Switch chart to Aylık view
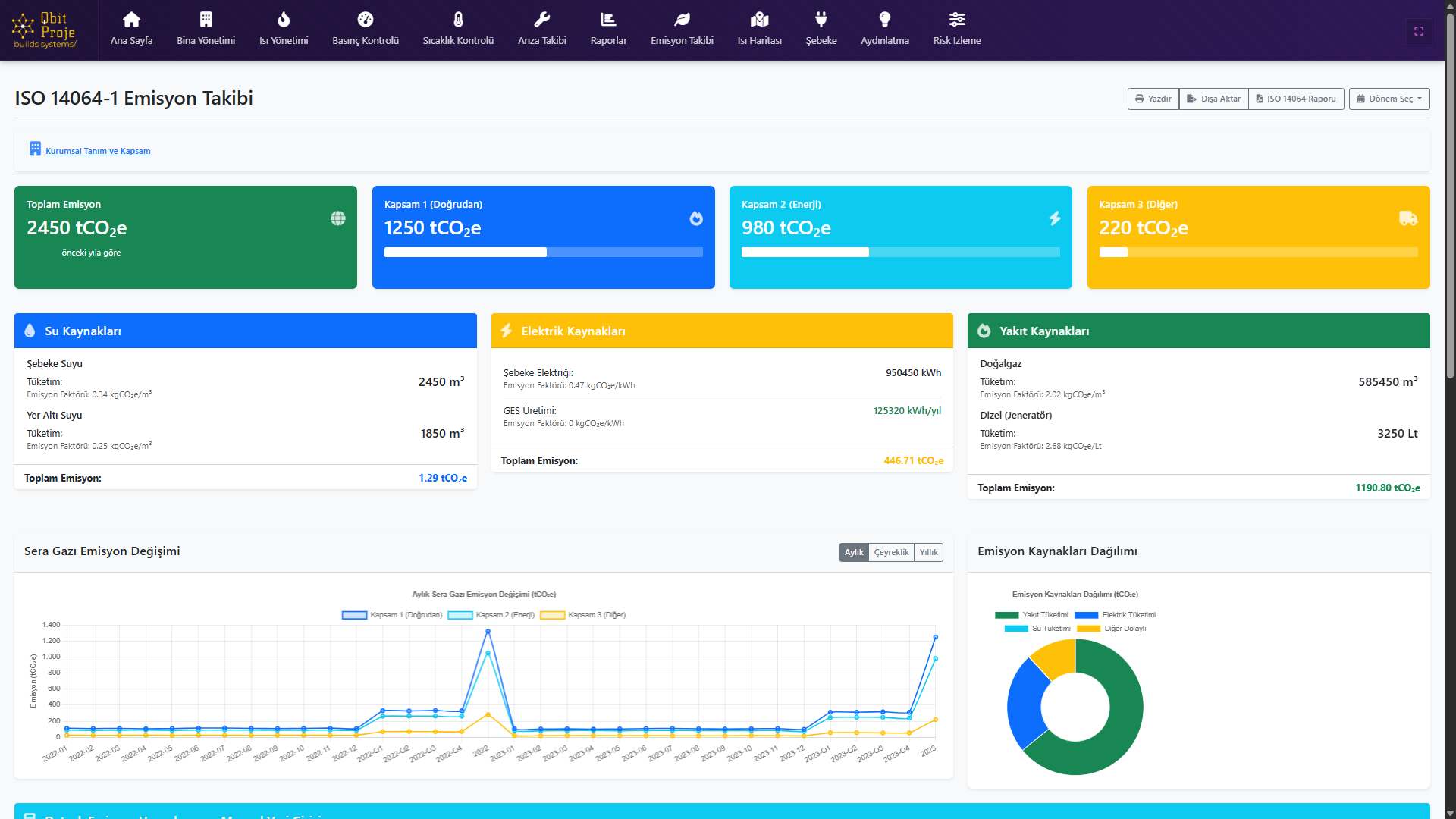 click(854, 552)
